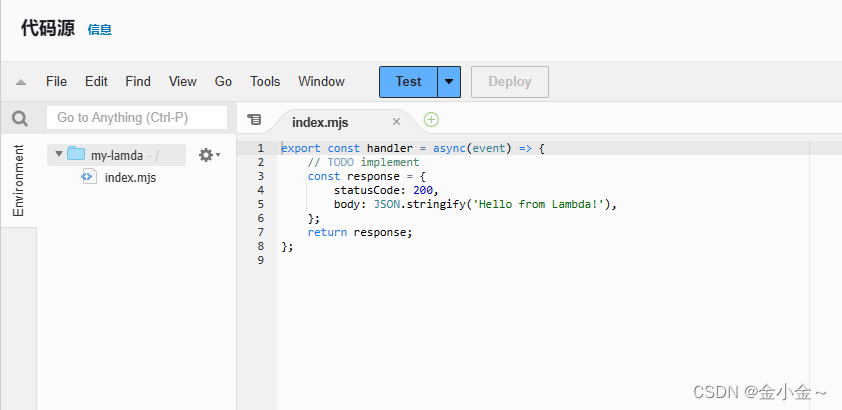Open the File menu

(x=56, y=82)
